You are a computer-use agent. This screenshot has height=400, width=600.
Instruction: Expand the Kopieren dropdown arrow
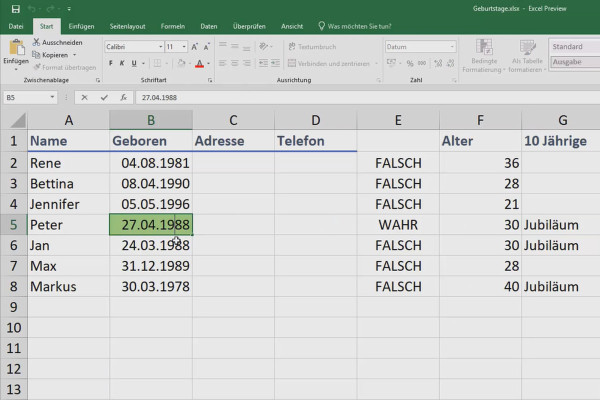click(x=75, y=55)
